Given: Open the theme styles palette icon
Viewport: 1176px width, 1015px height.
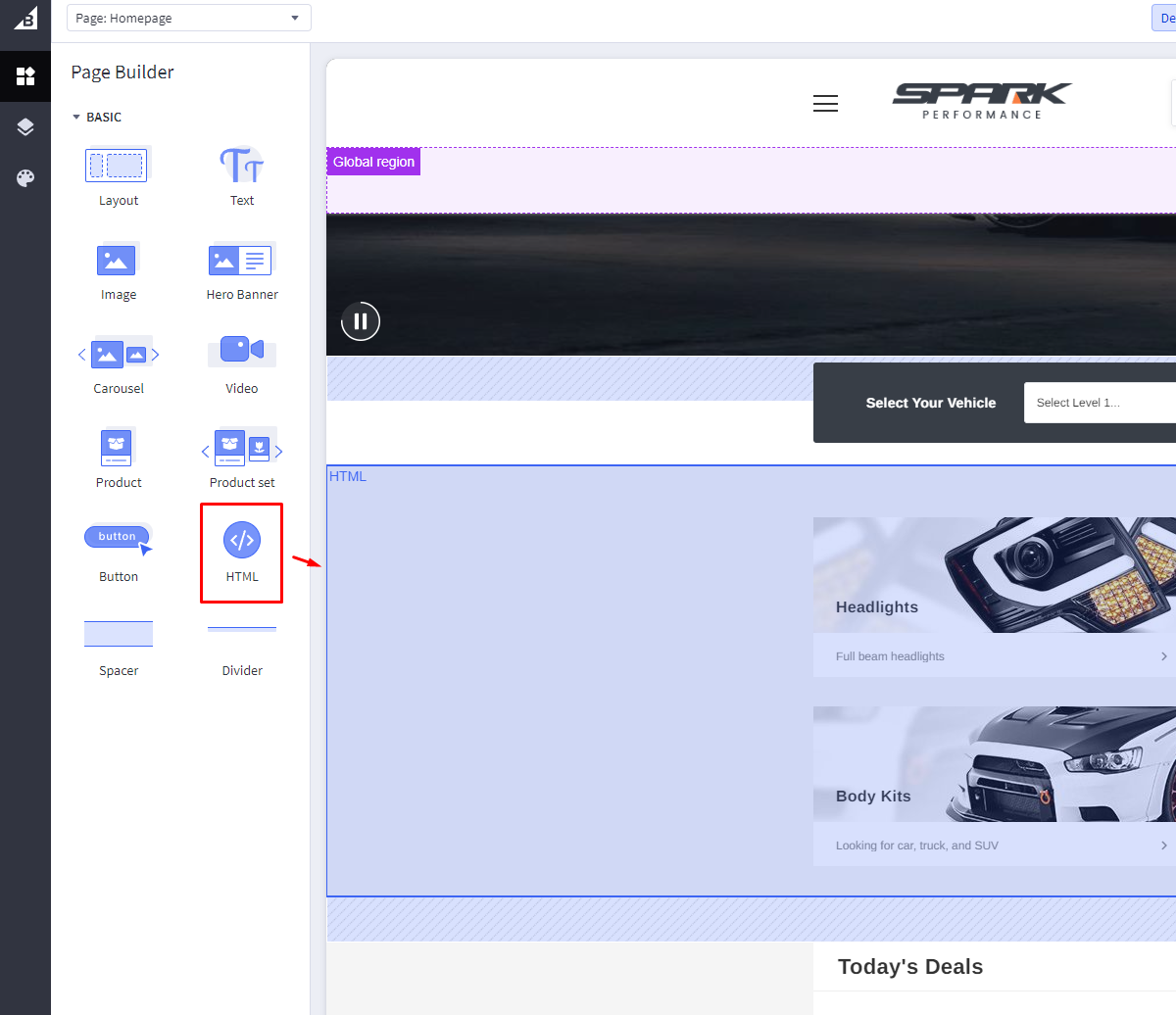Looking at the screenshot, I should coord(25,177).
